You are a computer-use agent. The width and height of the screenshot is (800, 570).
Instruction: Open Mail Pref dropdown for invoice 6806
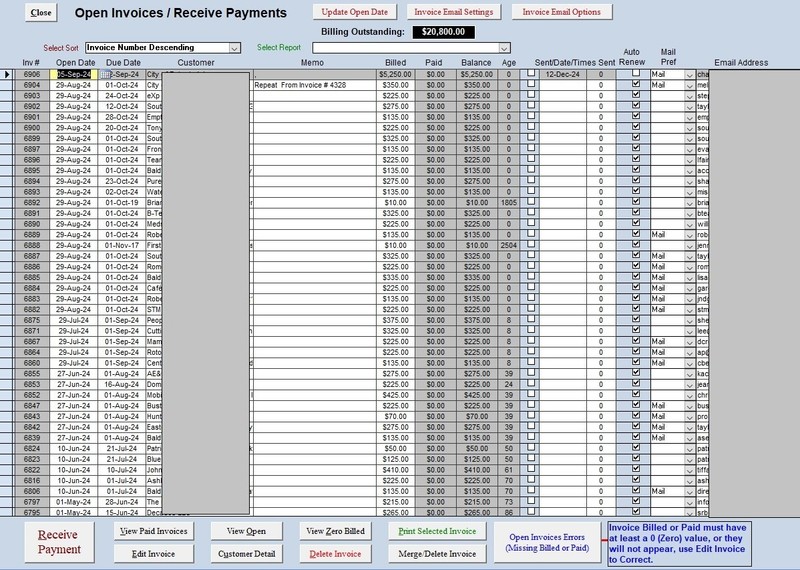coord(690,491)
